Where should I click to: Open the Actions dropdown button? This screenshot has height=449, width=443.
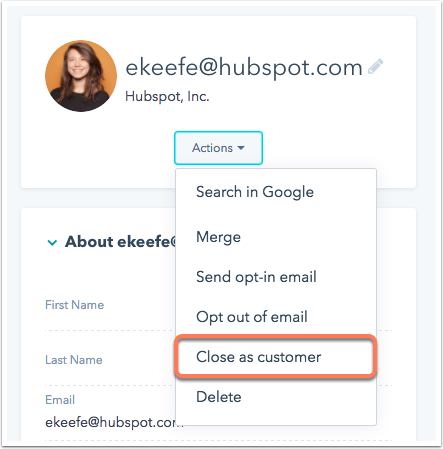218,148
